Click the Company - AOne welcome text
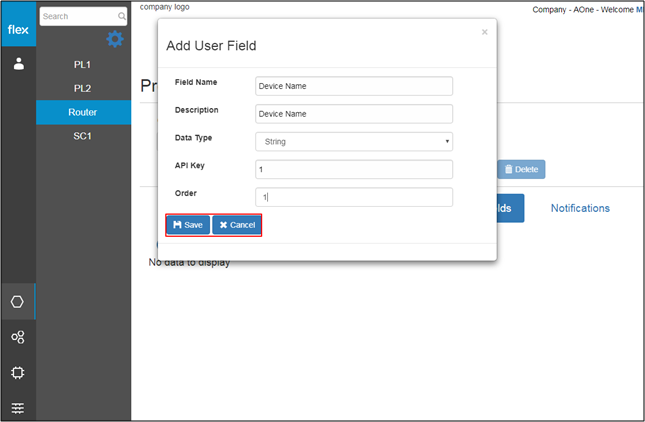Viewport: 645px width, 422px height. click(587, 9)
